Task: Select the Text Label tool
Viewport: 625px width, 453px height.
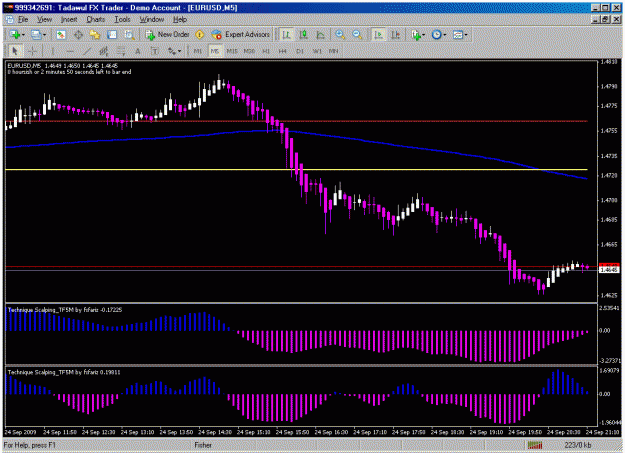Action: click(x=155, y=51)
